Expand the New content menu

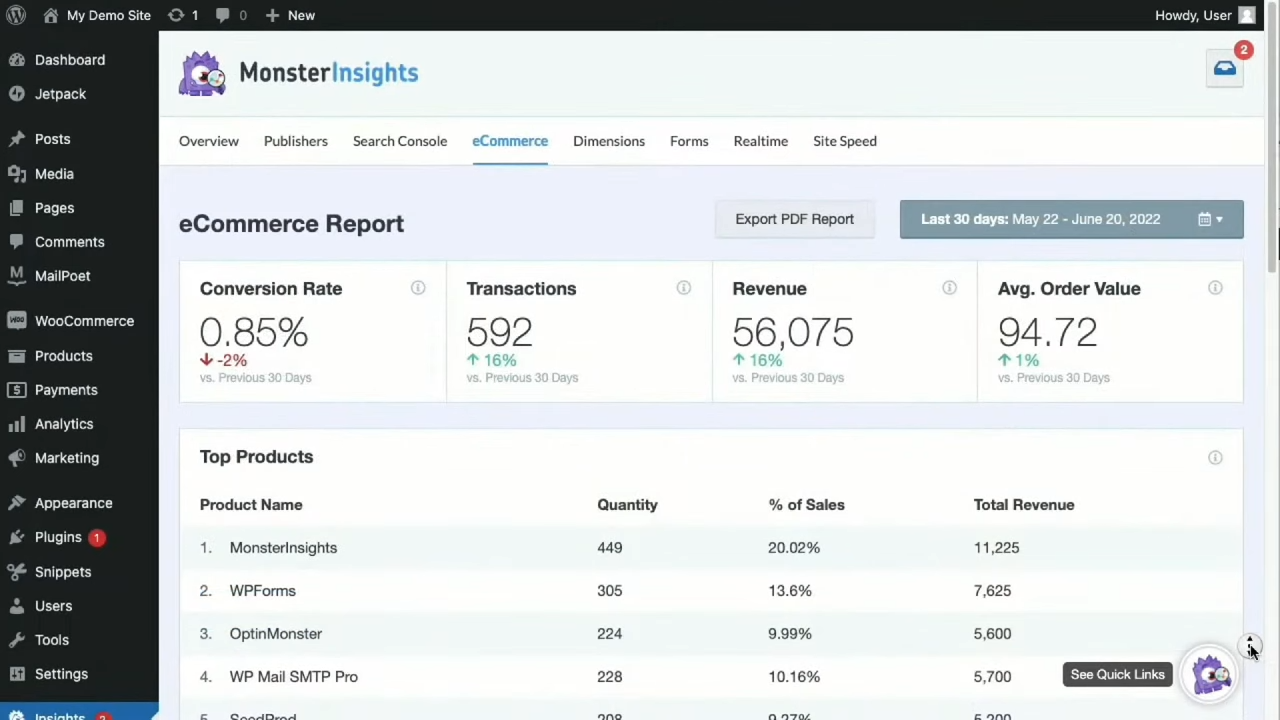click(x=290, y=15)
